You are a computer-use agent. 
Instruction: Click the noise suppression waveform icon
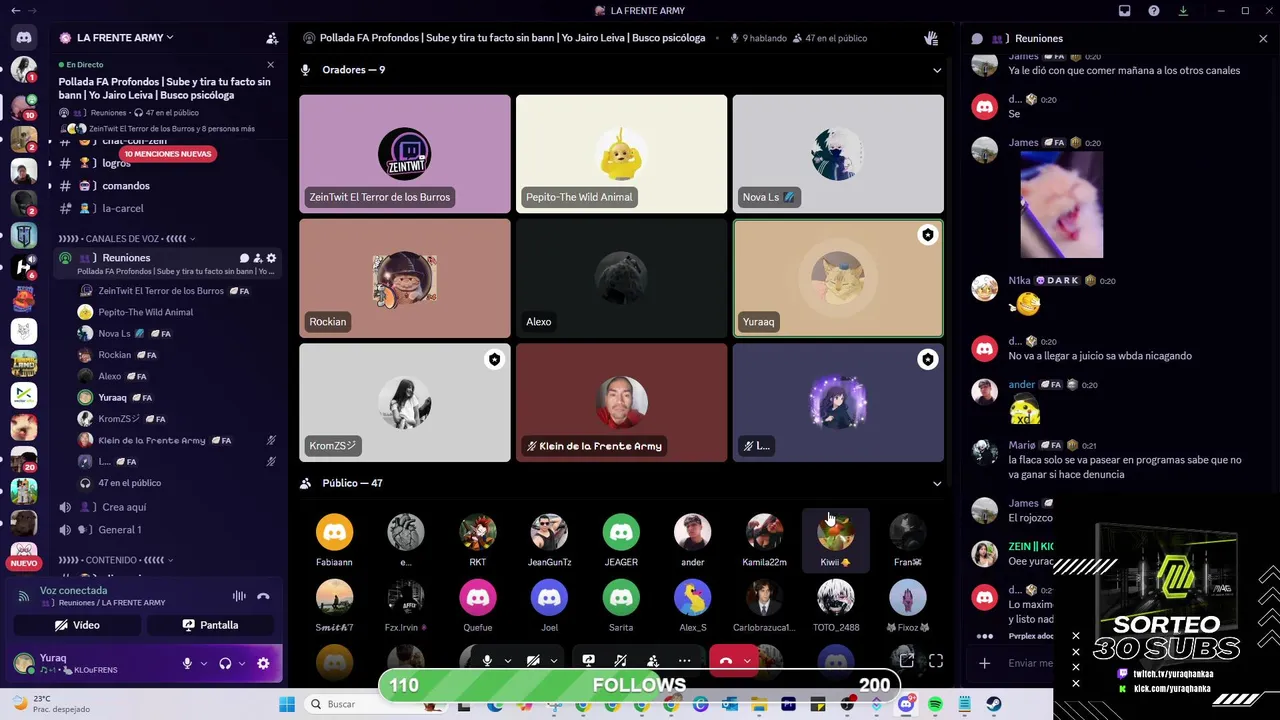coord(239,596)
